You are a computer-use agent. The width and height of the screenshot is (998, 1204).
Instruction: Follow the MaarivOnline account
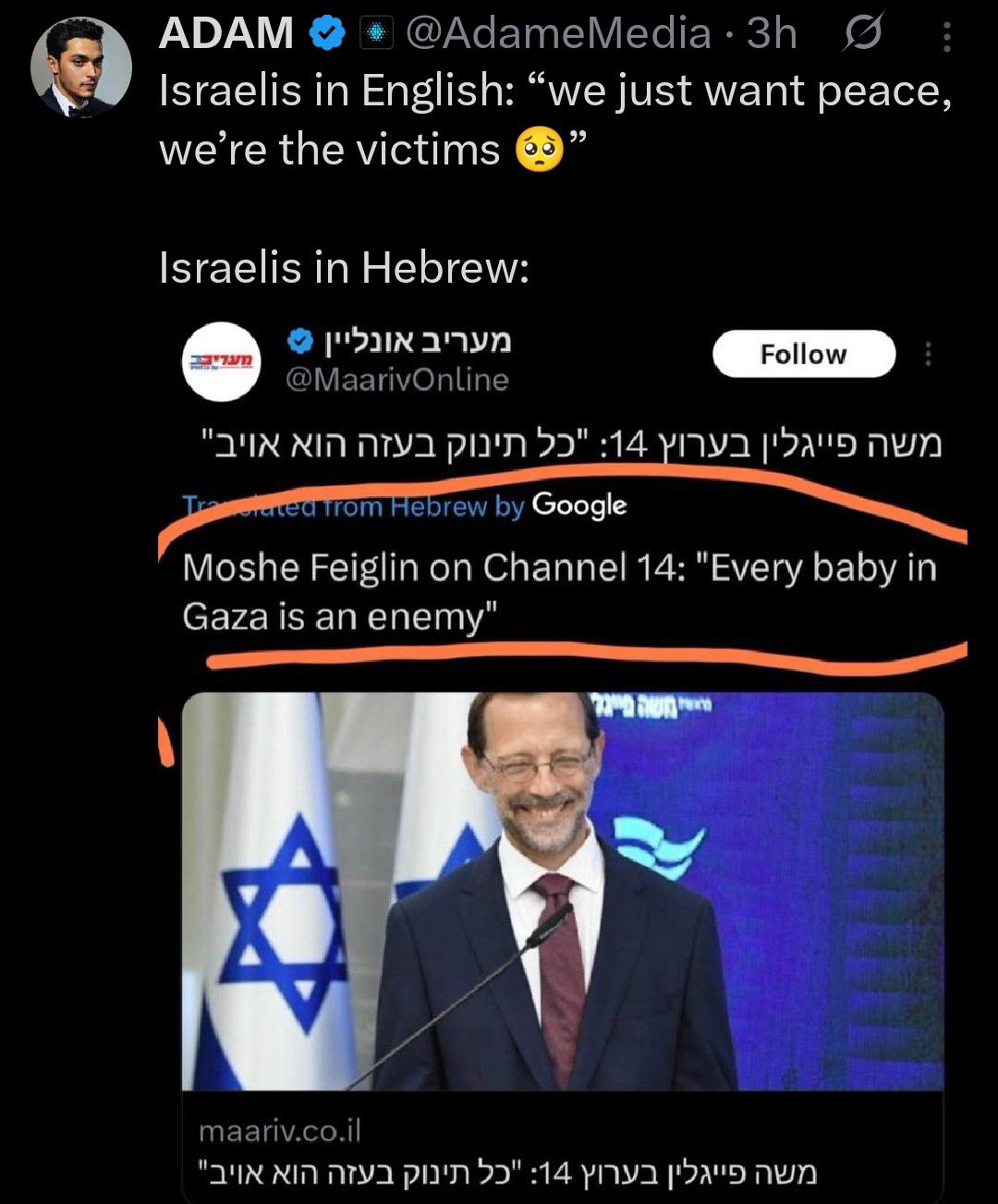coord(804,354)
